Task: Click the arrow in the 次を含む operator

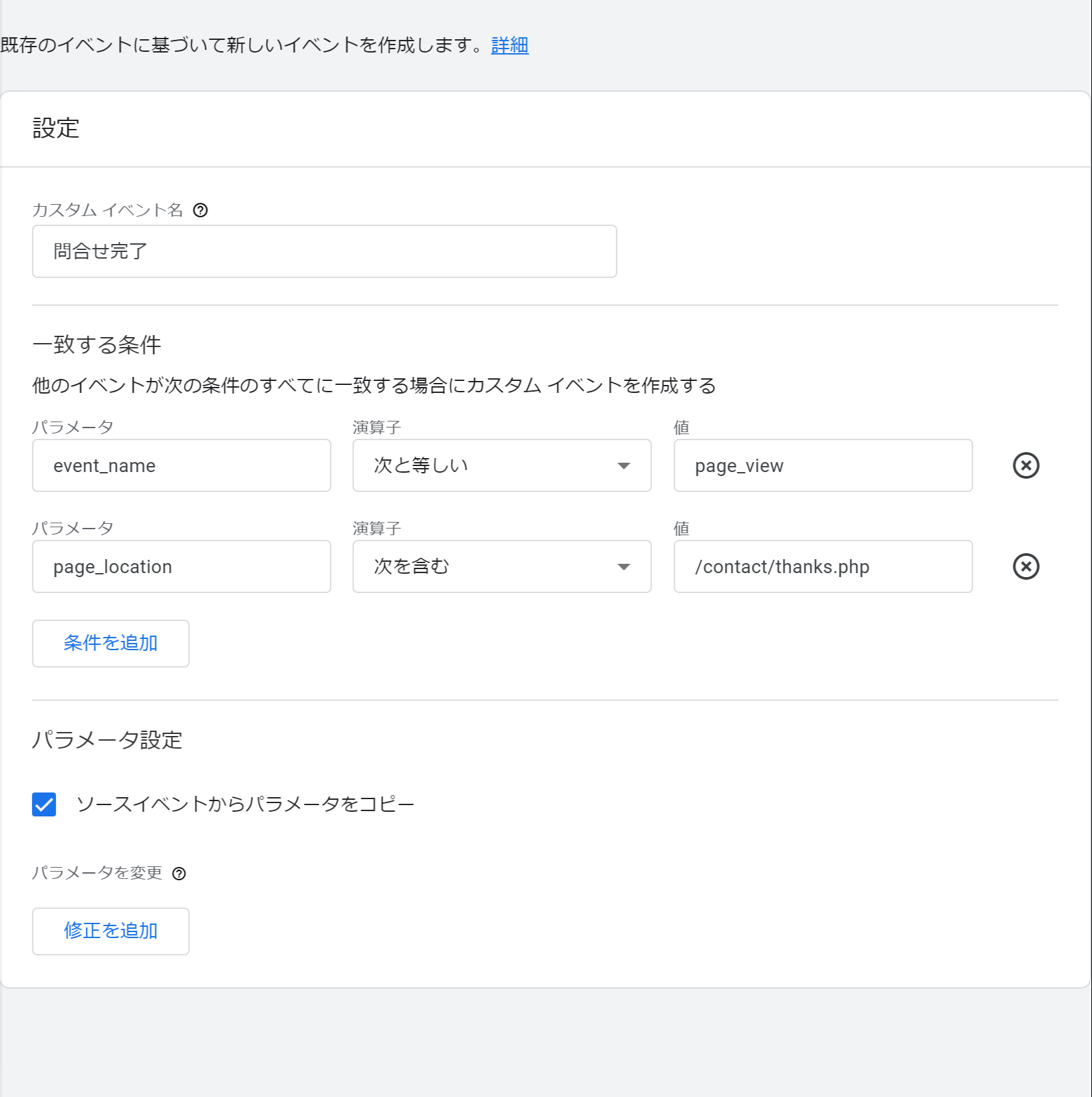Action: click(x=623, y=566)
